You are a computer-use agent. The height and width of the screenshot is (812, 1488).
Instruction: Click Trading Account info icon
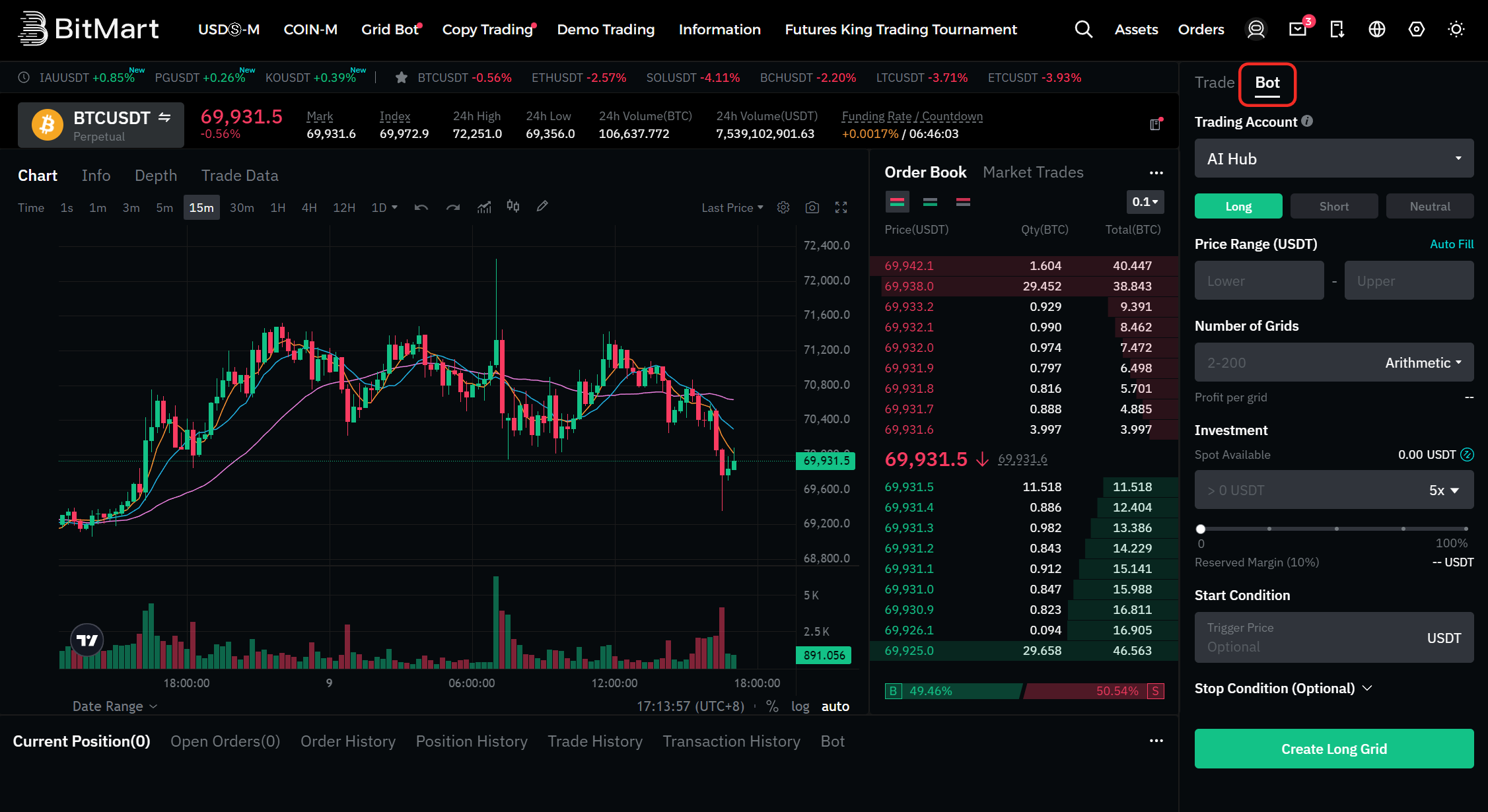coord(1307,121)
